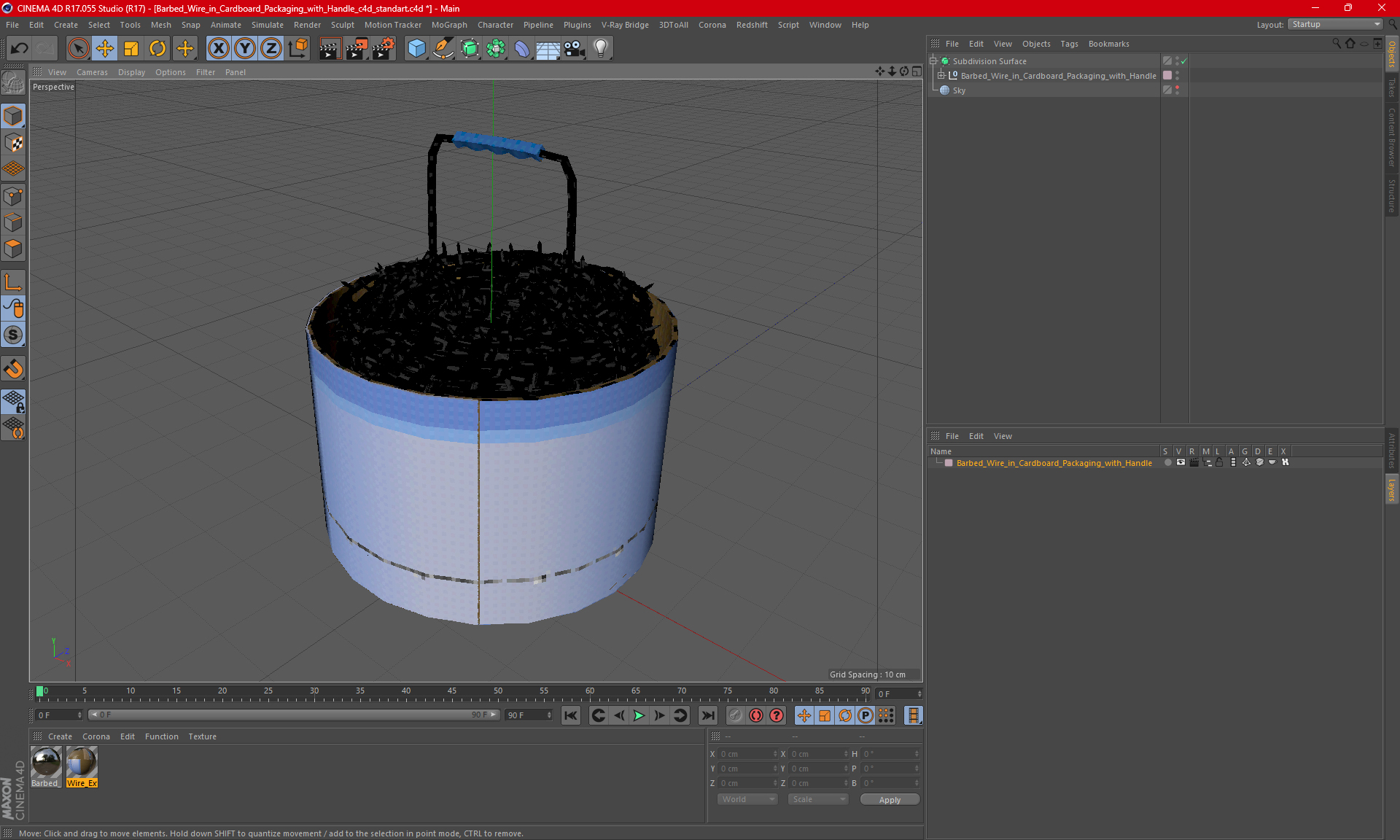The image size is (1400, 840).
Task: Add a Cube primitive object
Action: pyautogui.click(x=416, y=49)
